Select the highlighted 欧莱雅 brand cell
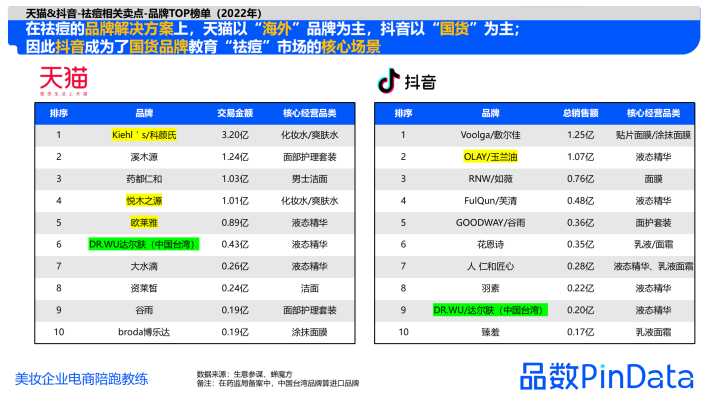Image resolution: width=710 pixels, height=399 pixels. pyautogui.click(x=144, y=223)
